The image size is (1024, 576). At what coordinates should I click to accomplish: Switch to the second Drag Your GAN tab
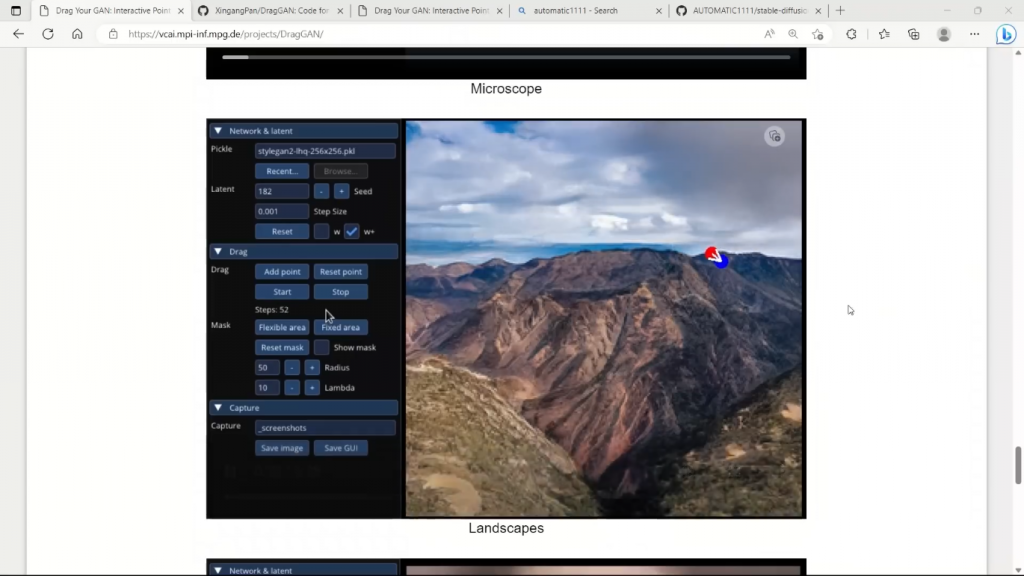click(431, 10)
